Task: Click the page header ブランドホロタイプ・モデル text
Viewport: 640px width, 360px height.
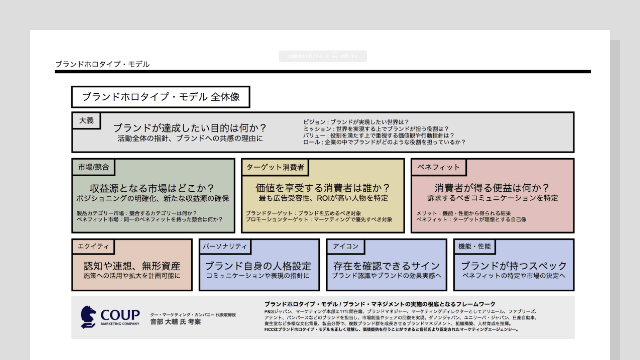Action: (102, 64)
